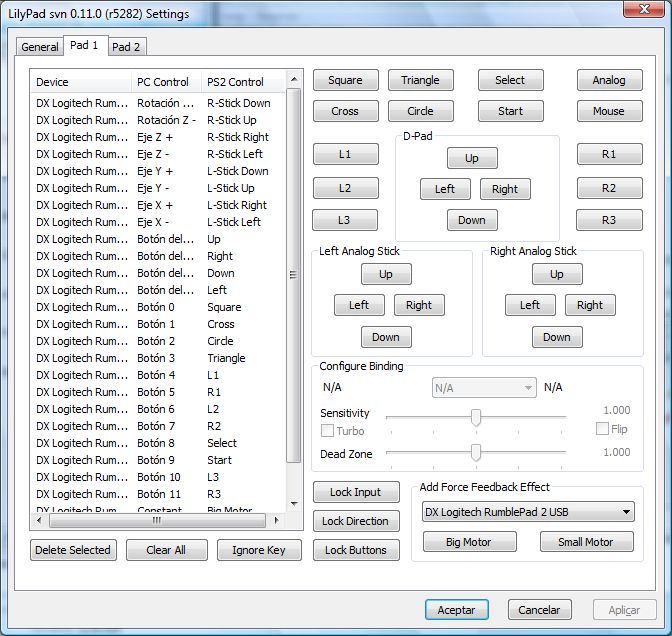Viewport: 672px width, 636px height.
Task: Switch to the General tab
Action: pos(39,47)
